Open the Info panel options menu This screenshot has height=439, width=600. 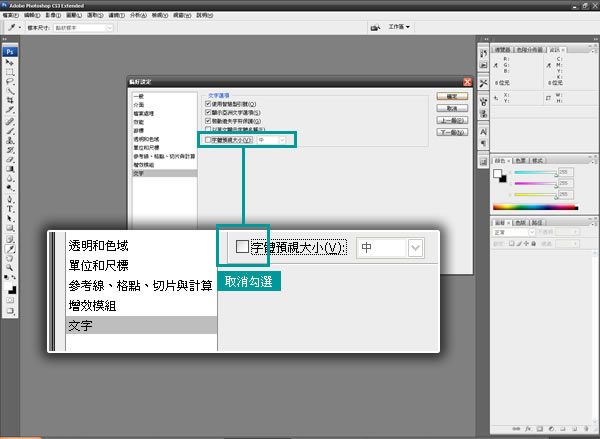coord(594,51)
